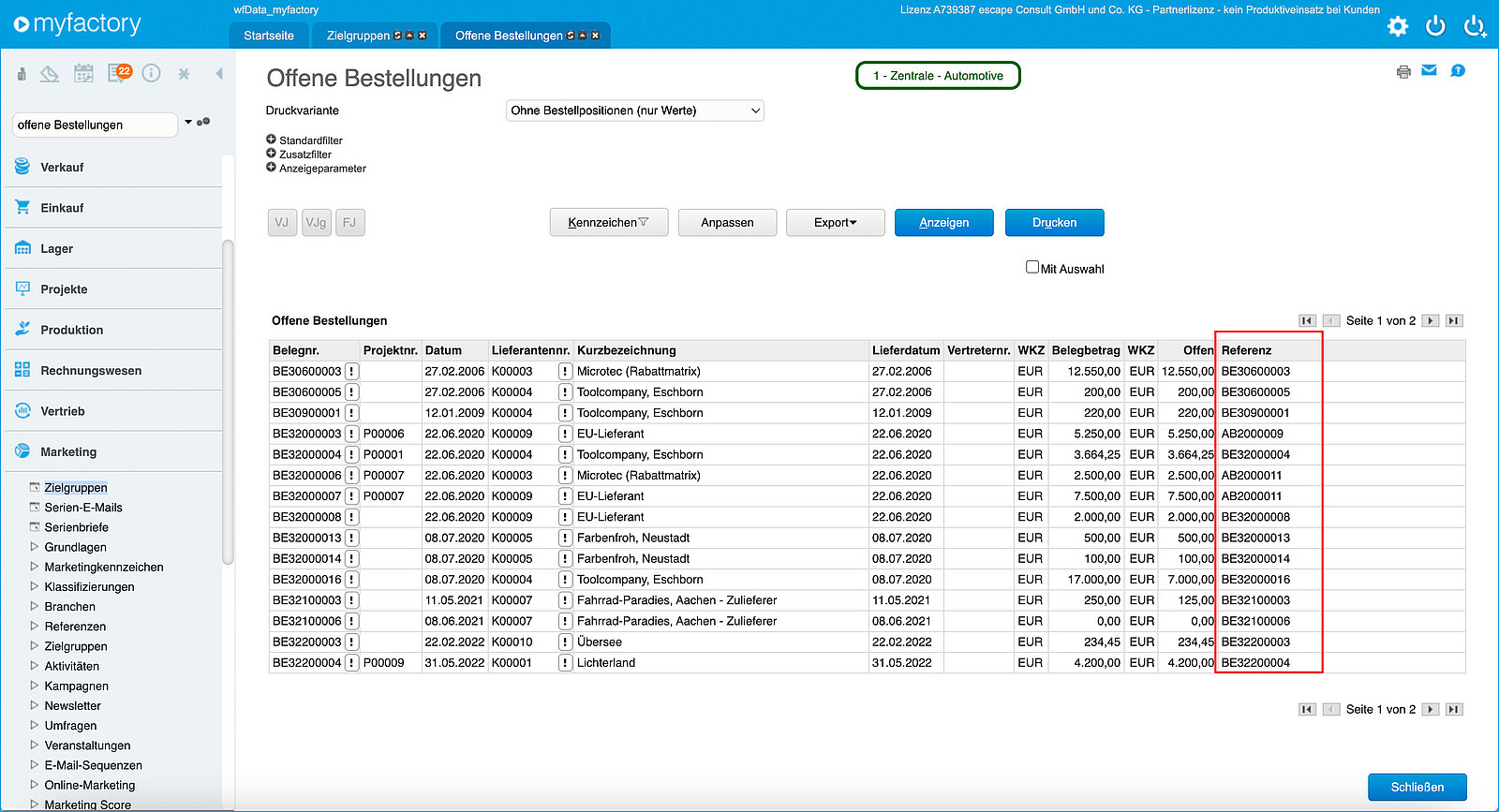The image size is (1499, 812).
Task: Open the Export dropdown button
Action: [836, 223]
